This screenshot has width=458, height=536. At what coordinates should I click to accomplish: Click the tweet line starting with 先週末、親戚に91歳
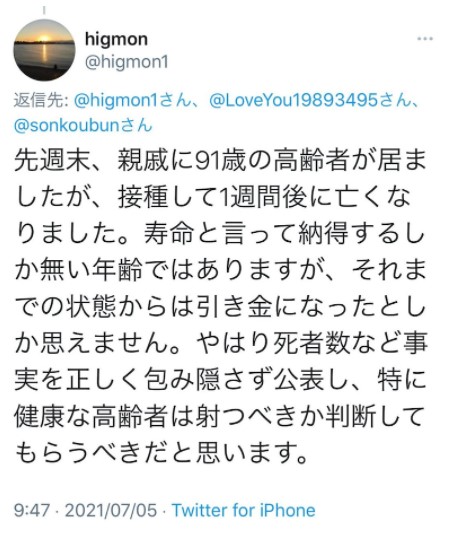pos(220,160)
